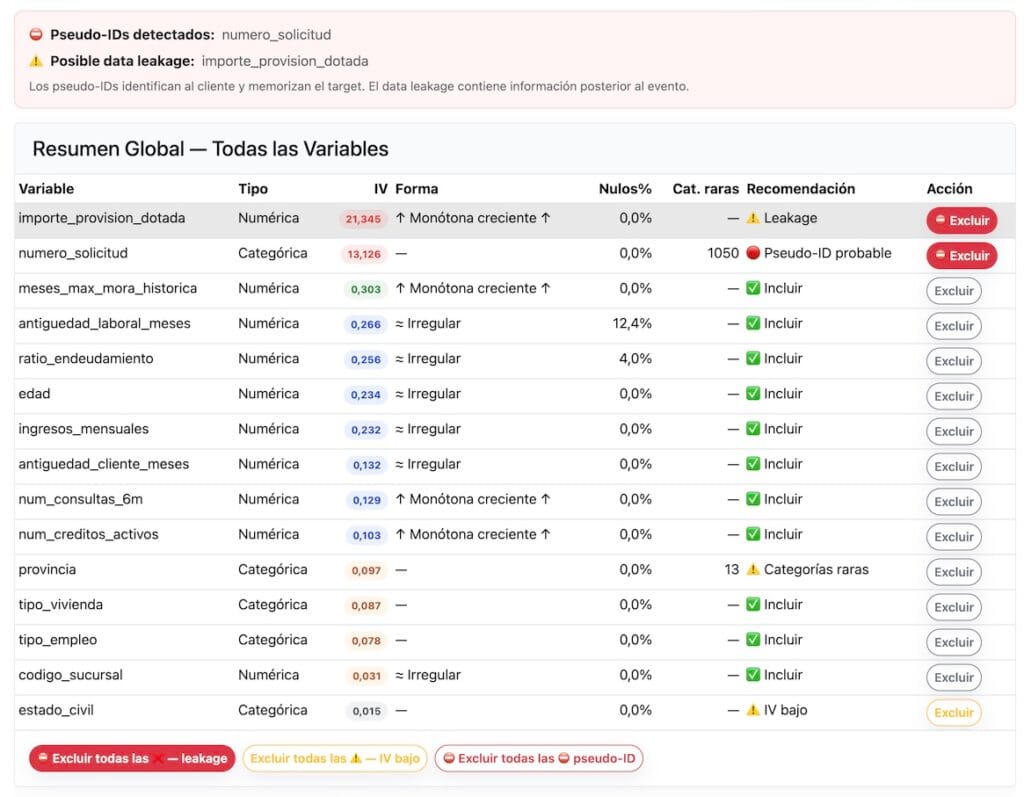1024x797 pixels.
Task: Click green check icon in ratio_endeudamiento row
Action: pos(753,359)
